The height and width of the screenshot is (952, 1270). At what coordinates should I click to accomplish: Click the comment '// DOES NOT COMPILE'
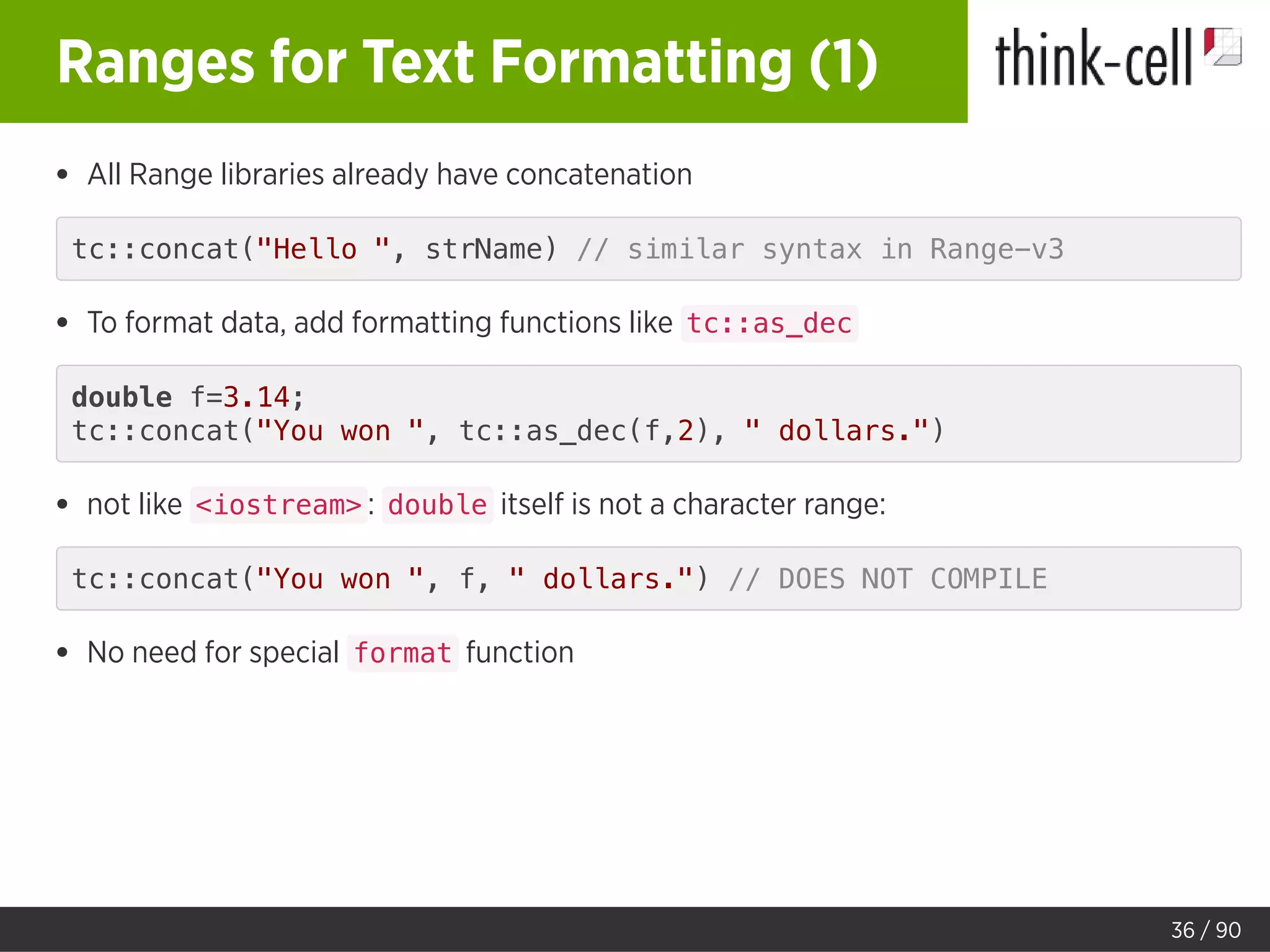[x=888, y=579]
